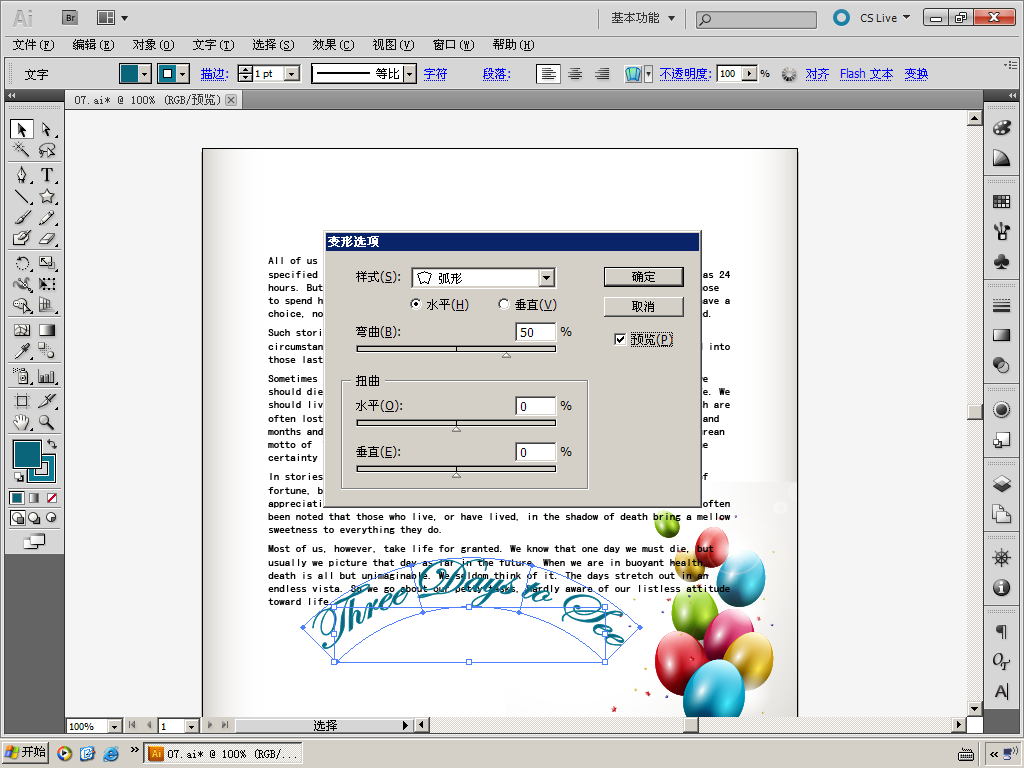Open the Window (窗口) menu

tap(453, 45)
